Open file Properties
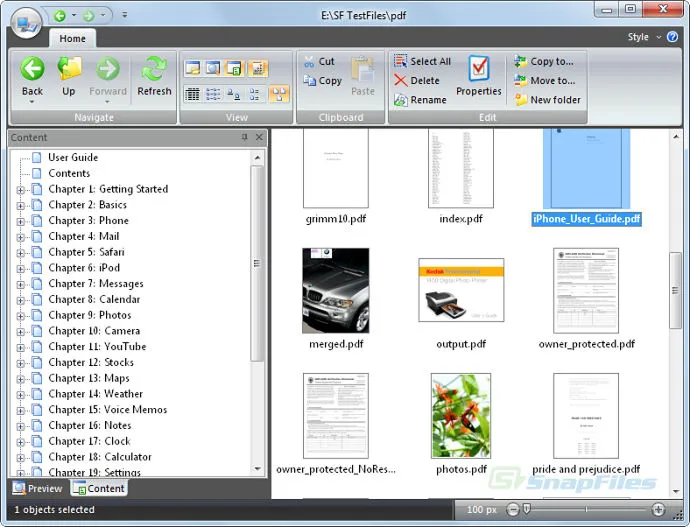This screenshot has height=527, width=690. point(479,75)
